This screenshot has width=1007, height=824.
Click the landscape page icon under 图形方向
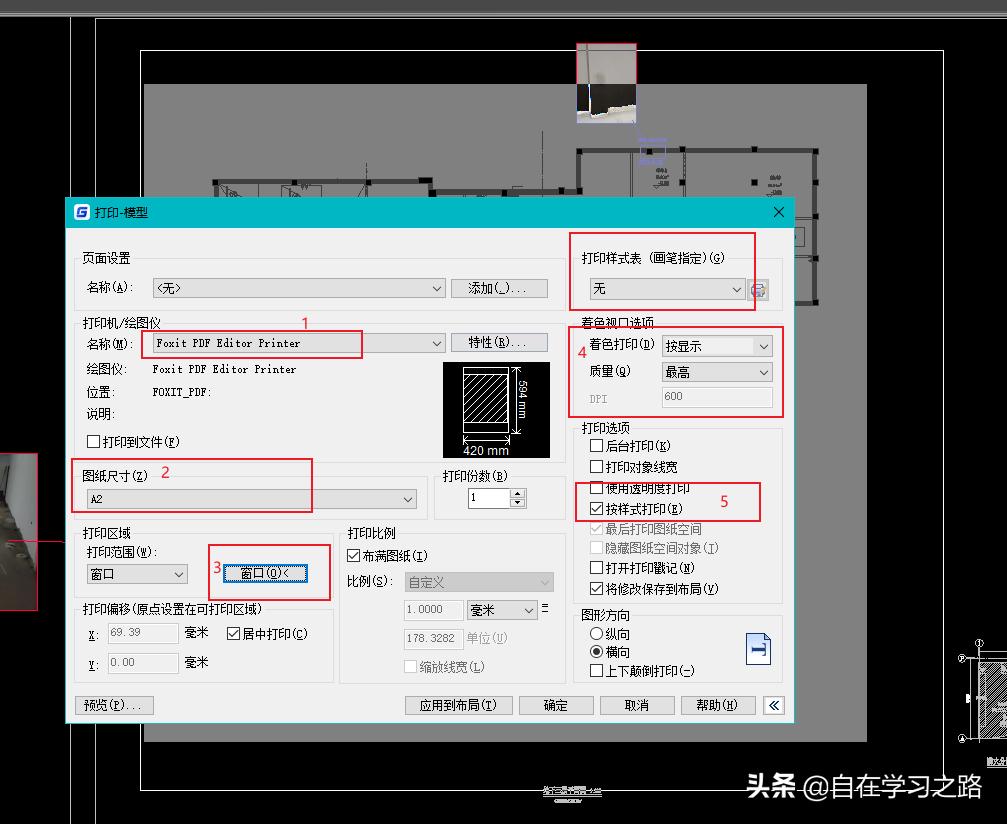[x=757, y=648]
